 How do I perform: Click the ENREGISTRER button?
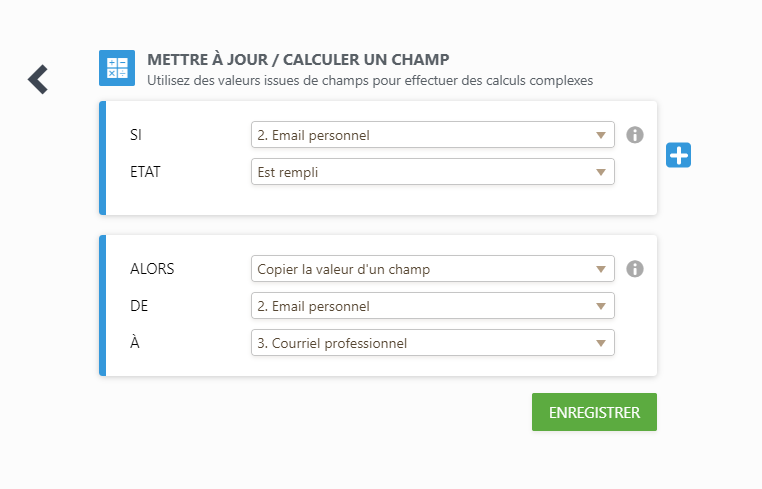[x=594, y=412]
